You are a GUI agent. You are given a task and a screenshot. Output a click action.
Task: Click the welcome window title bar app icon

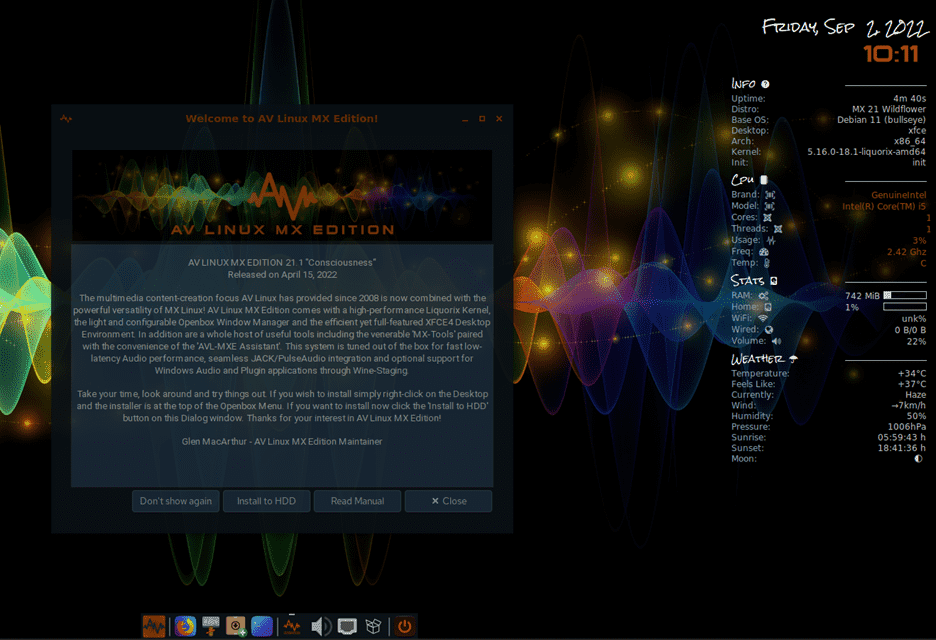tap(66, 119)
